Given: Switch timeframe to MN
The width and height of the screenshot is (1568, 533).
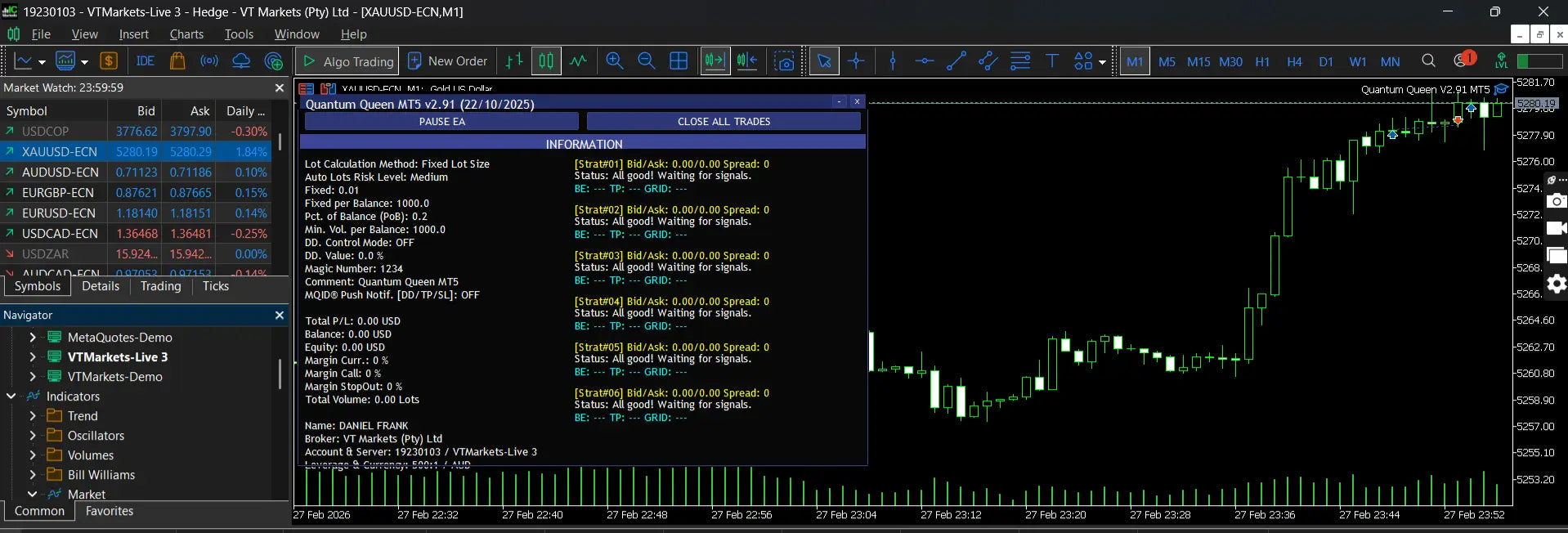Looking at the screenshot, I should tap(1390, 62).
